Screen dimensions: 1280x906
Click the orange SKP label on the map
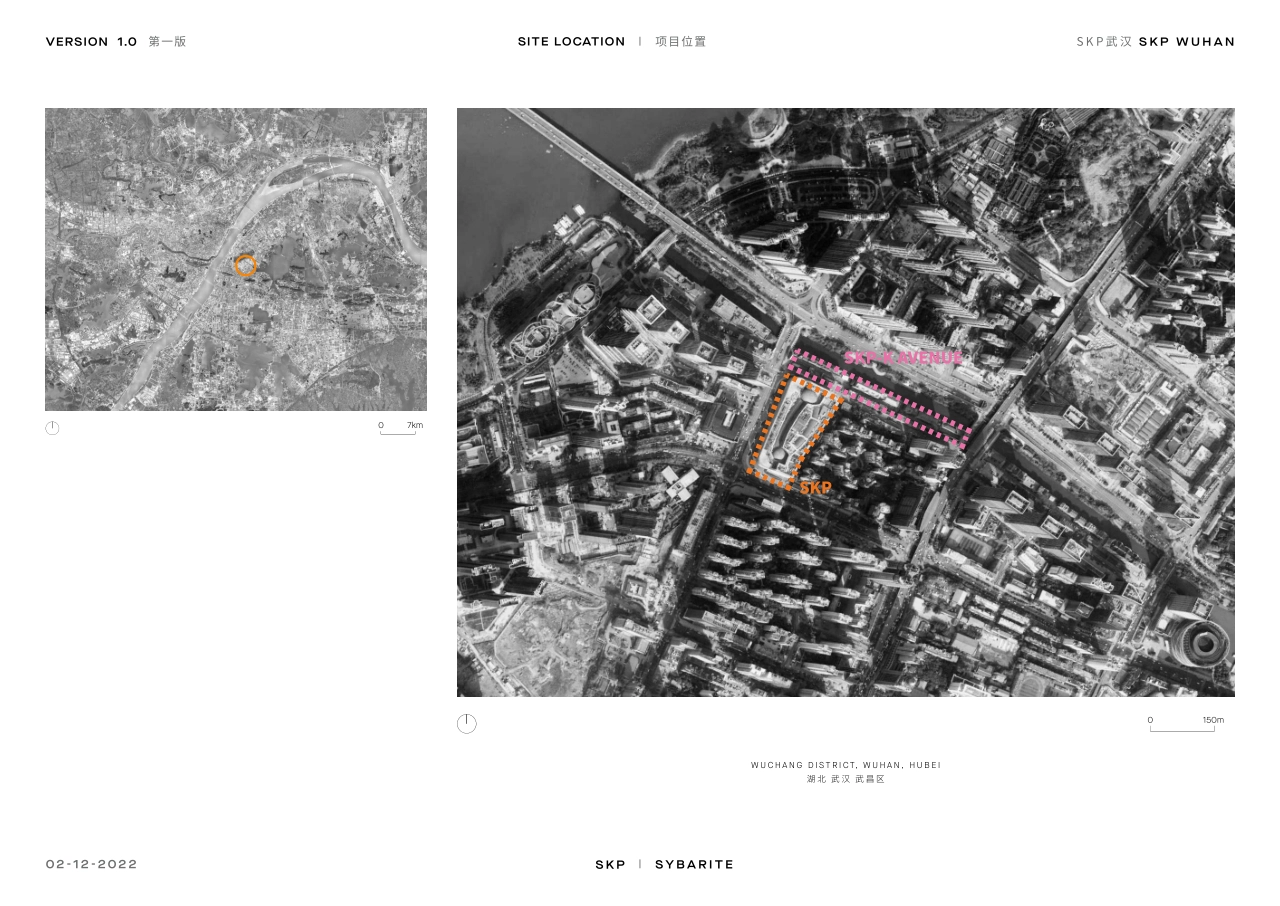click(815, 488)
